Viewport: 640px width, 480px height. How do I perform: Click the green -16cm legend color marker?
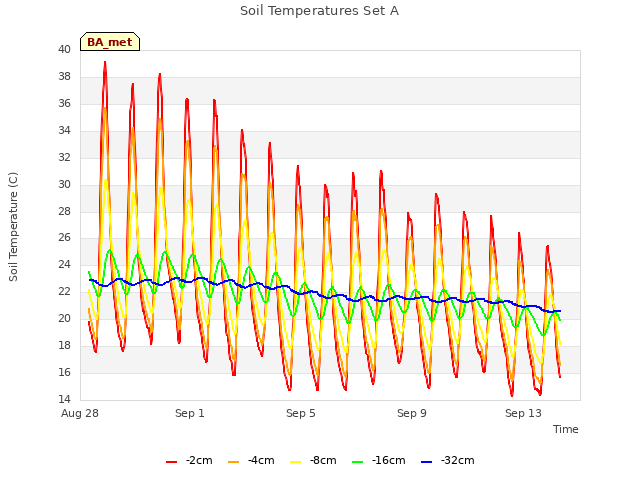tap(357, 462)
